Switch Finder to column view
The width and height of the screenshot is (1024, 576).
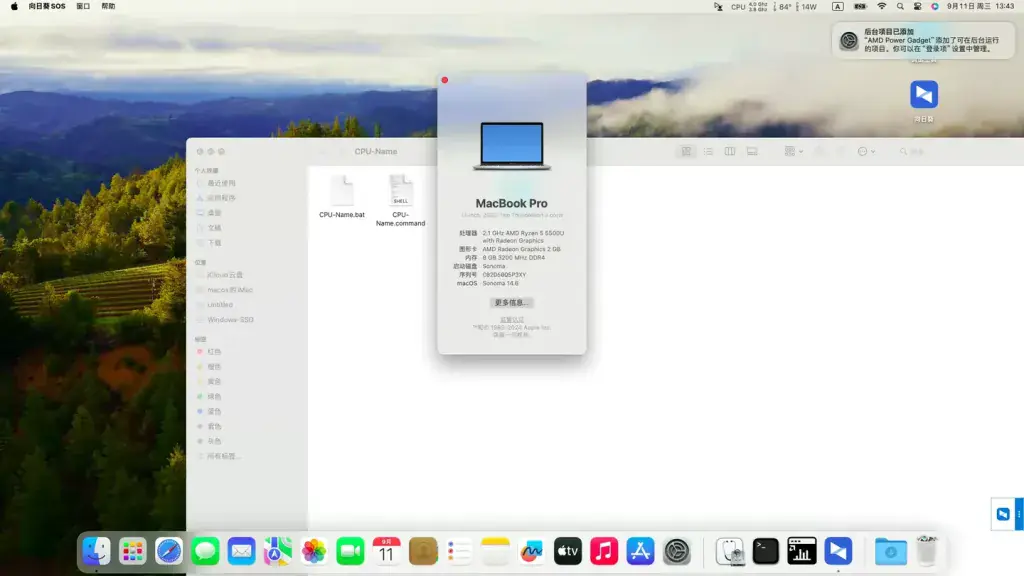(x=729, y=152)
